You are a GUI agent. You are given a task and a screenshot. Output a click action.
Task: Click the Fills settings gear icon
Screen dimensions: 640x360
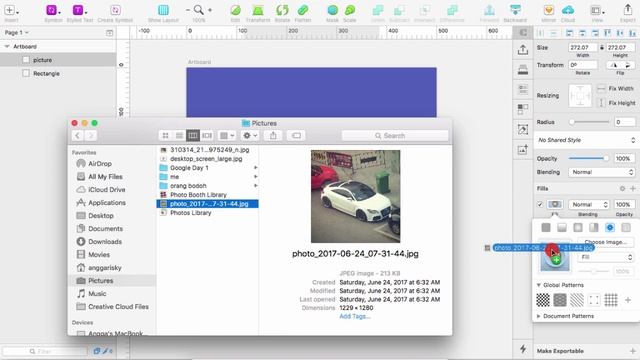point(622,189)
